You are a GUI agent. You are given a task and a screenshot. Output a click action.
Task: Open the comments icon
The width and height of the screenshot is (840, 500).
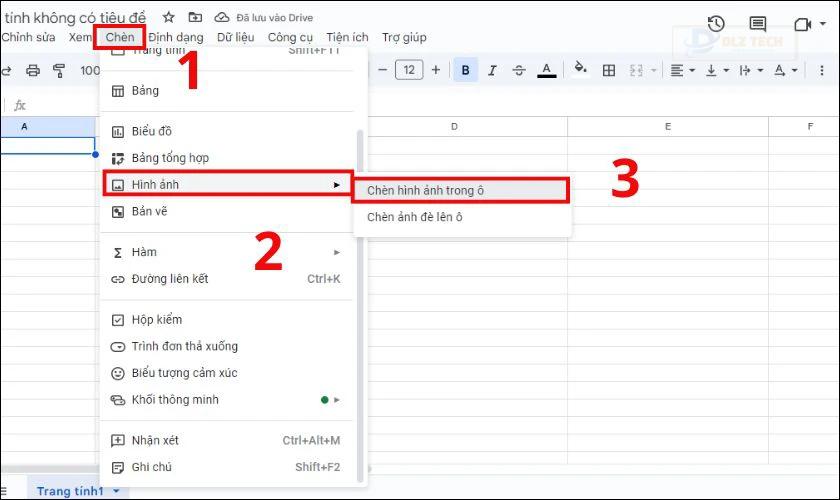758,24
